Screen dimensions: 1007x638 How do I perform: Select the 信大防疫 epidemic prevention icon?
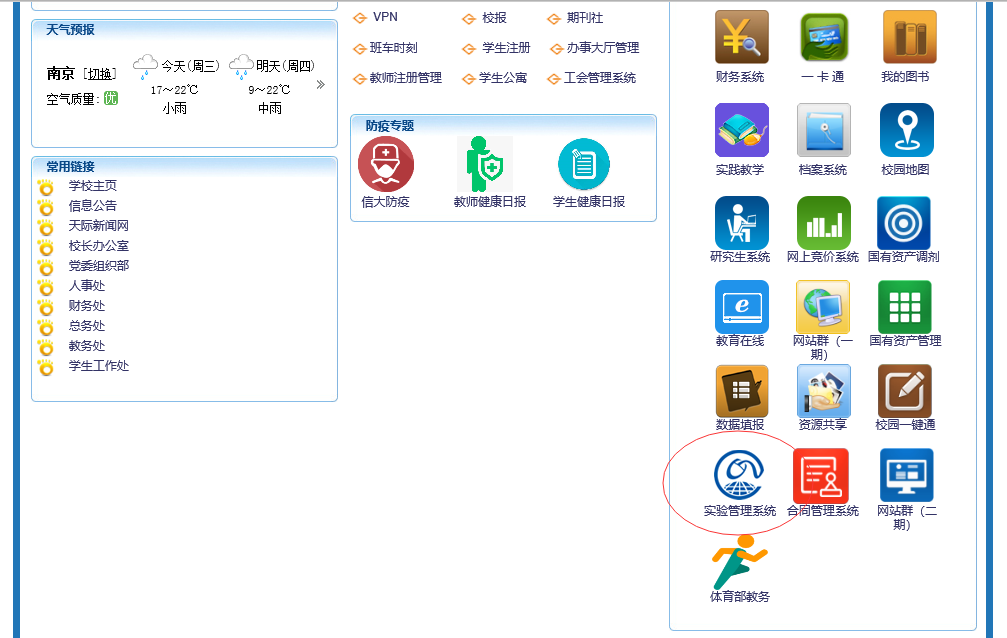[386, 164]
